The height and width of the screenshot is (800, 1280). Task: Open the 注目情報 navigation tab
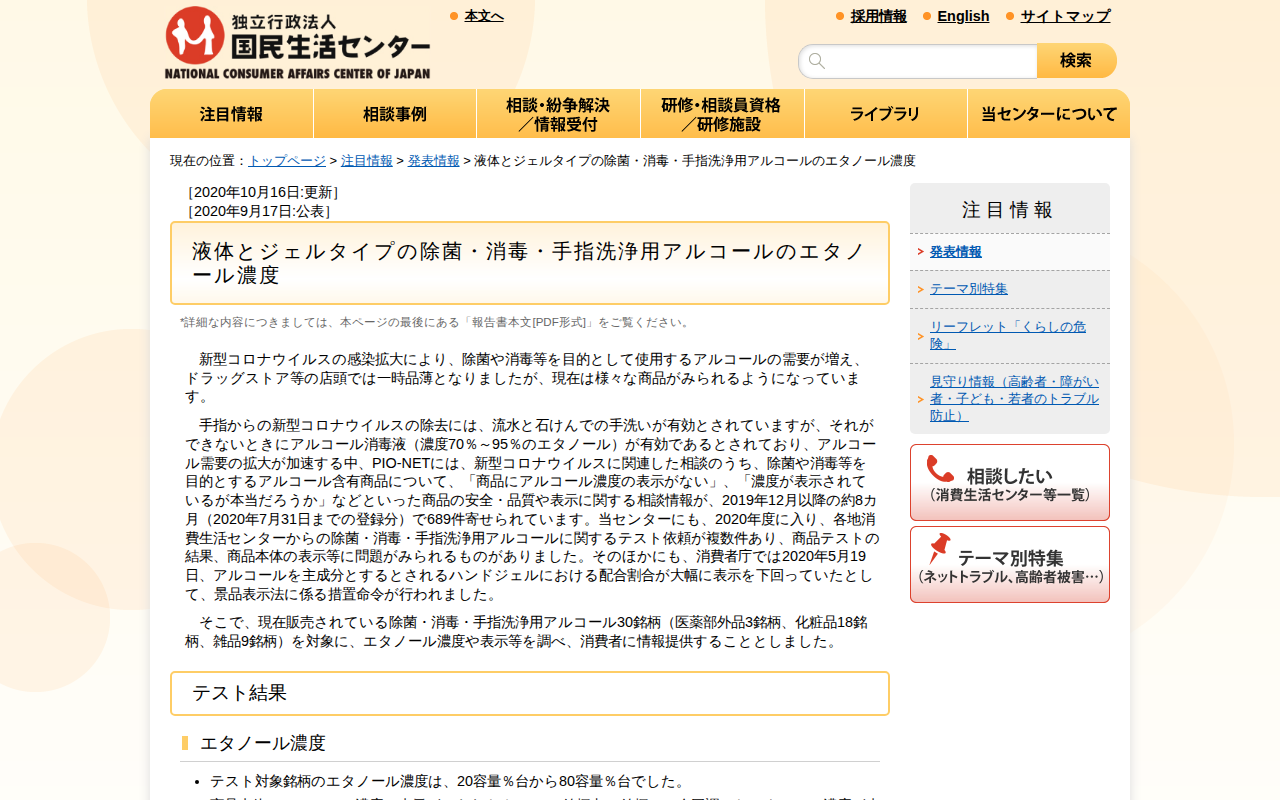[x=231, y=113]
